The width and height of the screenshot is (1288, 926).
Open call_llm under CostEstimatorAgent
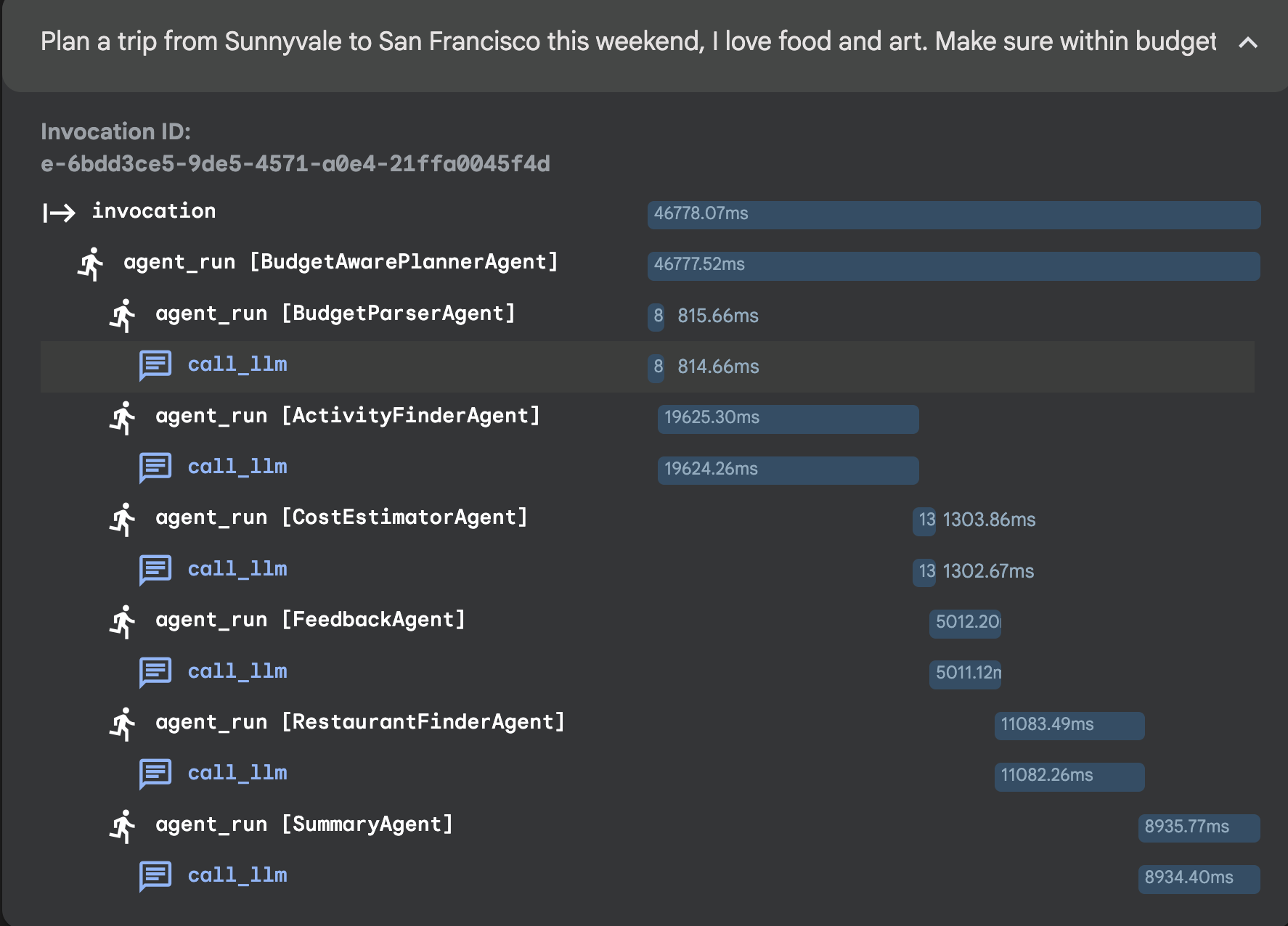237,570
